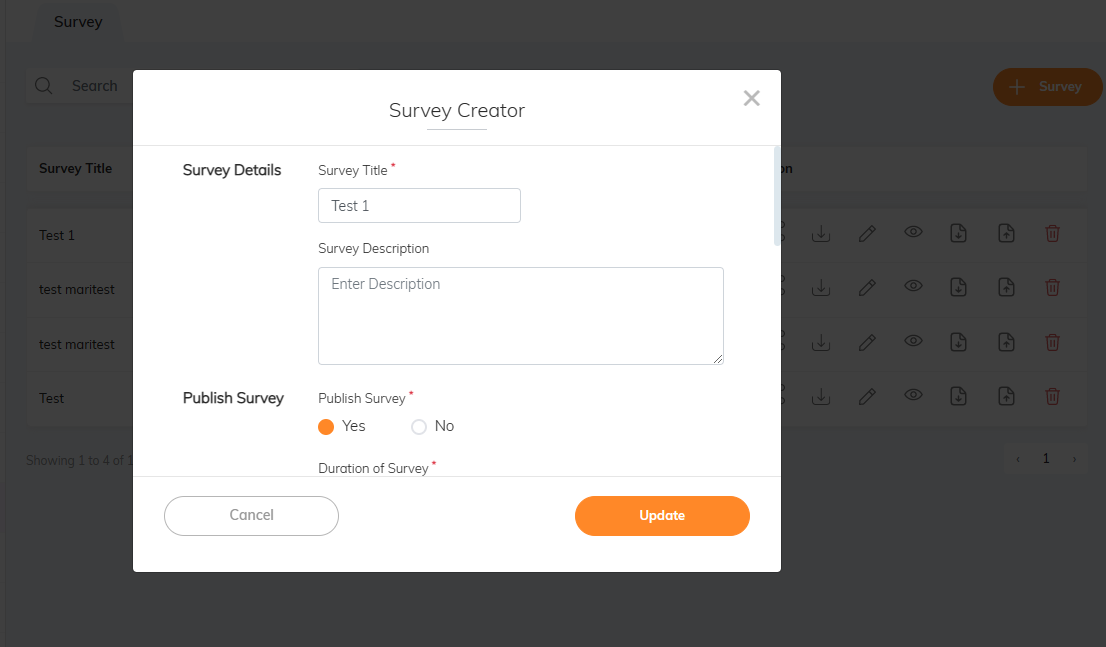The height and width of the screenshot is (647, 1106).
Task: Focus the Survey Description text area
Action: pyautogui.click(x=520, y=315)
